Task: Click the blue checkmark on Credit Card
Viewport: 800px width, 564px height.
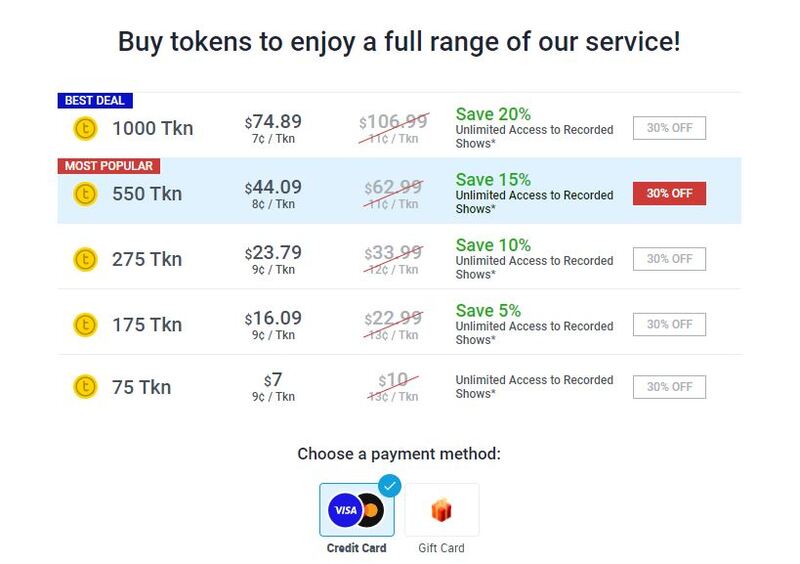Action: click(390, 486)
